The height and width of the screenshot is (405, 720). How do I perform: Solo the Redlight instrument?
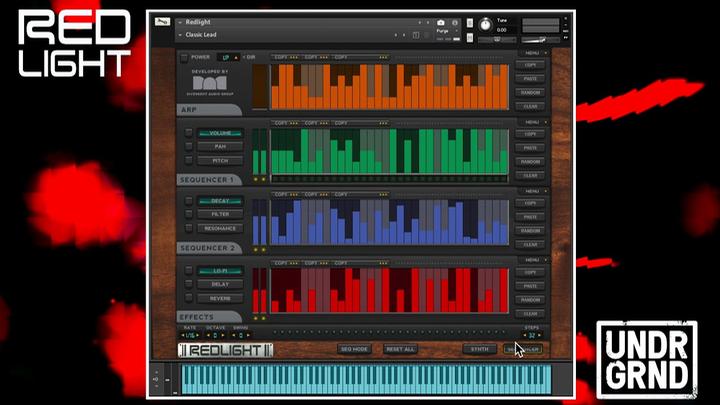(469, 23)
